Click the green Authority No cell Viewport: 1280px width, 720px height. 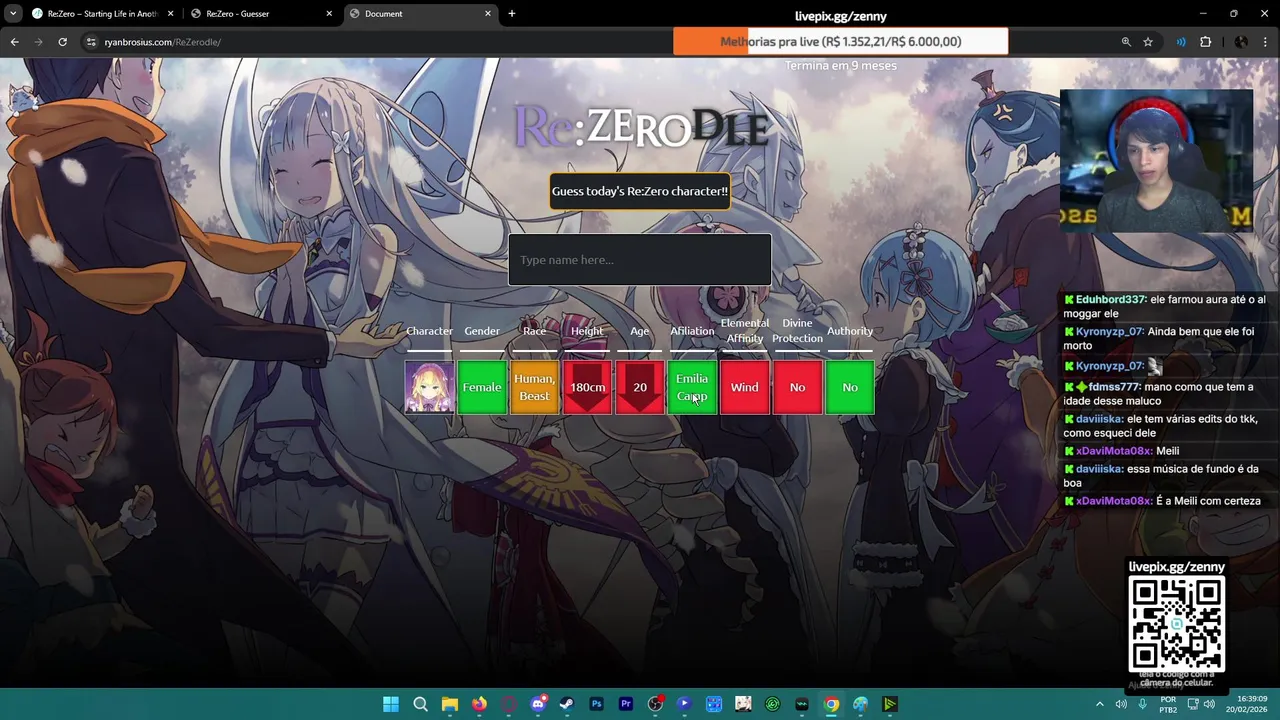click(x=850, y=387)
